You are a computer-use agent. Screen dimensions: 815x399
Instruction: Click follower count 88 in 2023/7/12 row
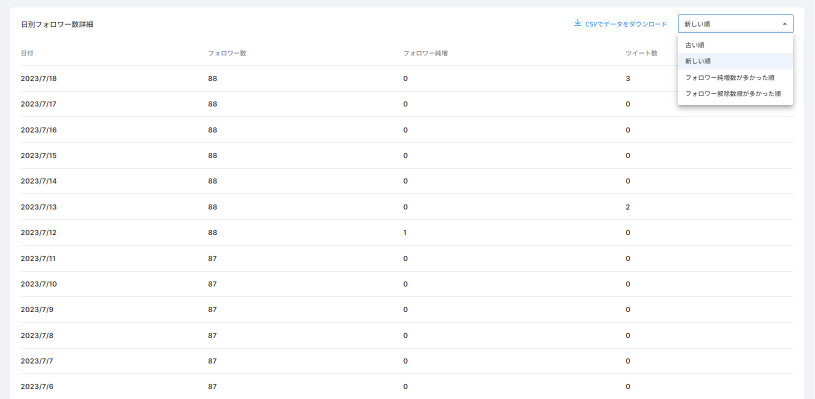coord(213,233)
